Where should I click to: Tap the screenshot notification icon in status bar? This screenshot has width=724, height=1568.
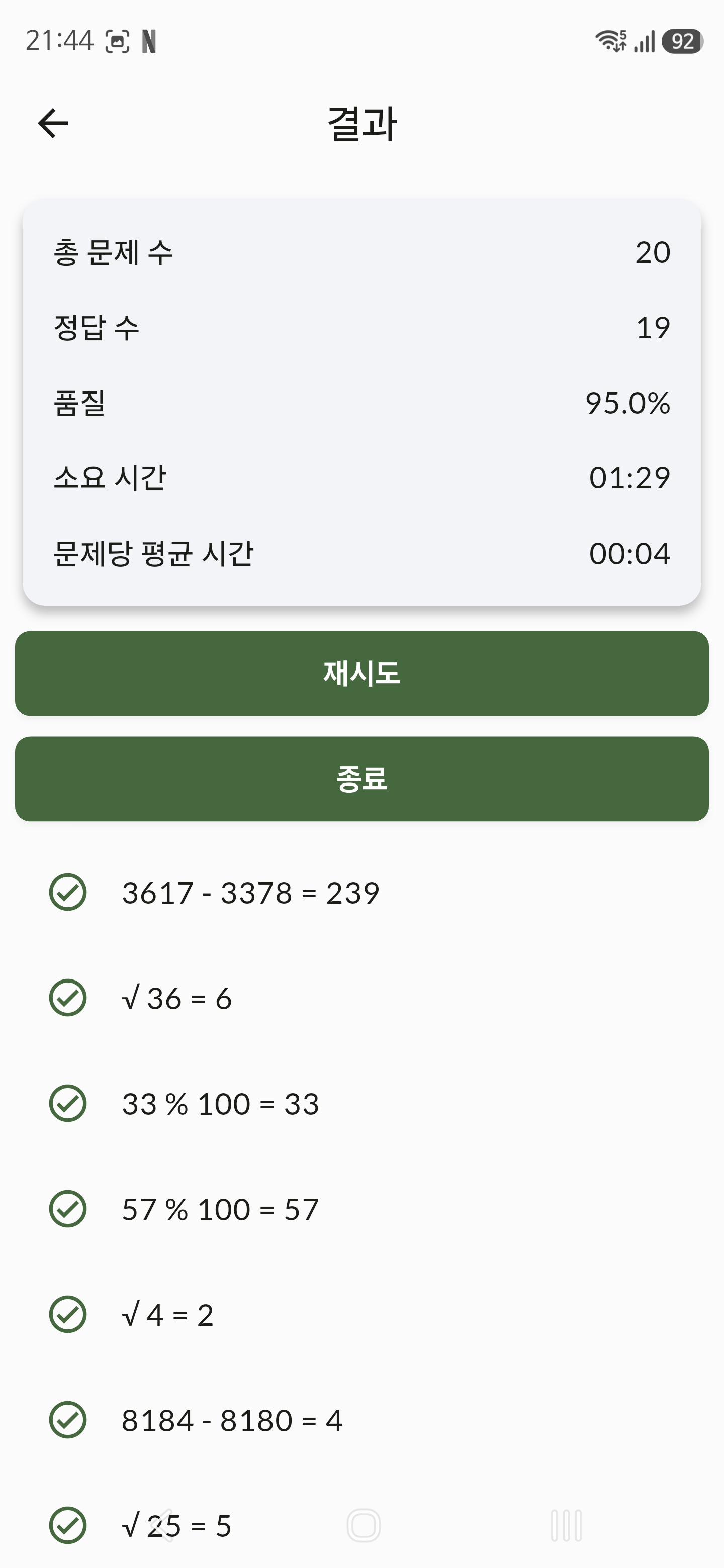(x=118, y=41)
